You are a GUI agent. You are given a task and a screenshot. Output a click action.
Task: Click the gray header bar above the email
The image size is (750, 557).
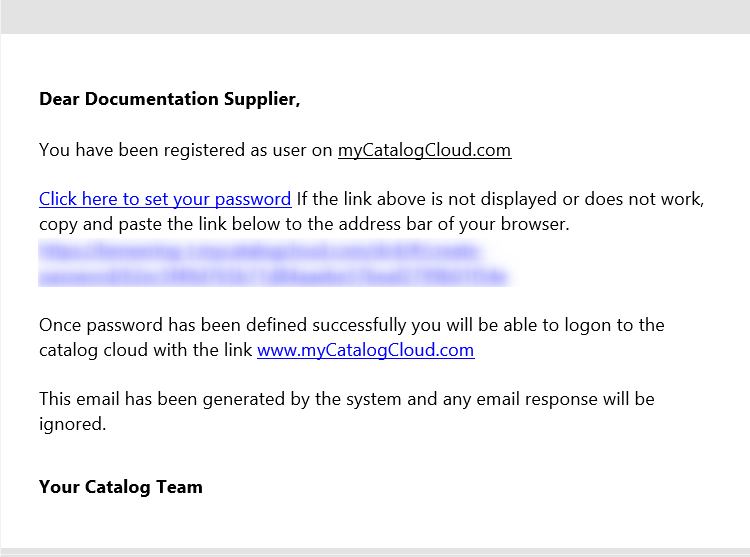(375, 16)
